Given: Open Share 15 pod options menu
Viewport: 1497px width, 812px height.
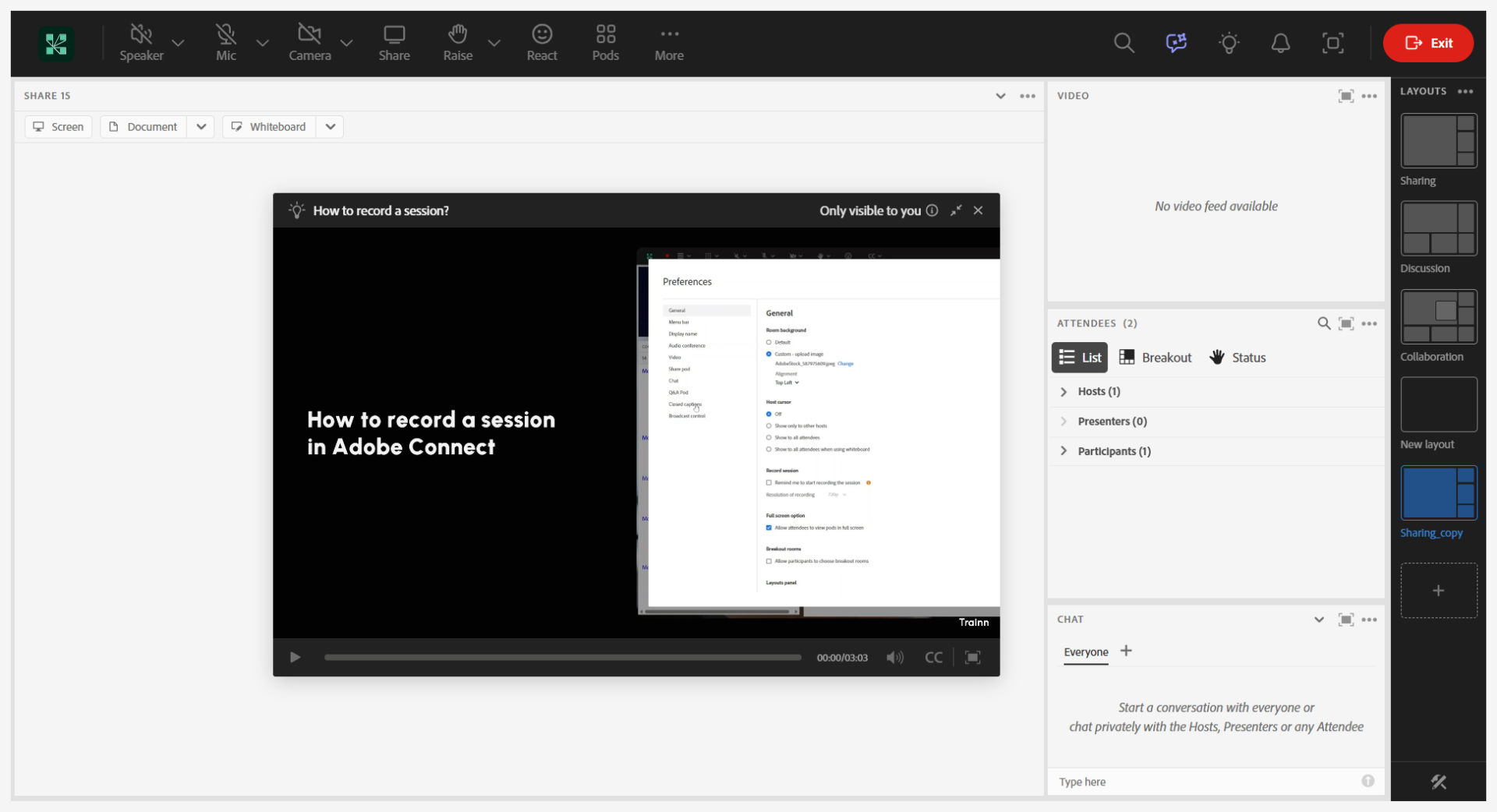Looking at the screenshot, I should [x=1028, y=96].
